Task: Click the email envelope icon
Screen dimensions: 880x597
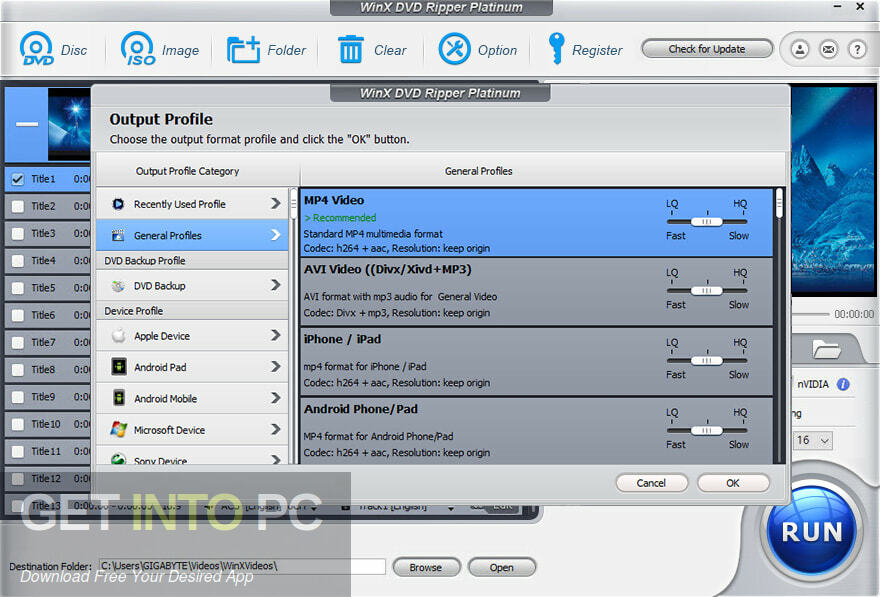Action: [x=828, y=49]
